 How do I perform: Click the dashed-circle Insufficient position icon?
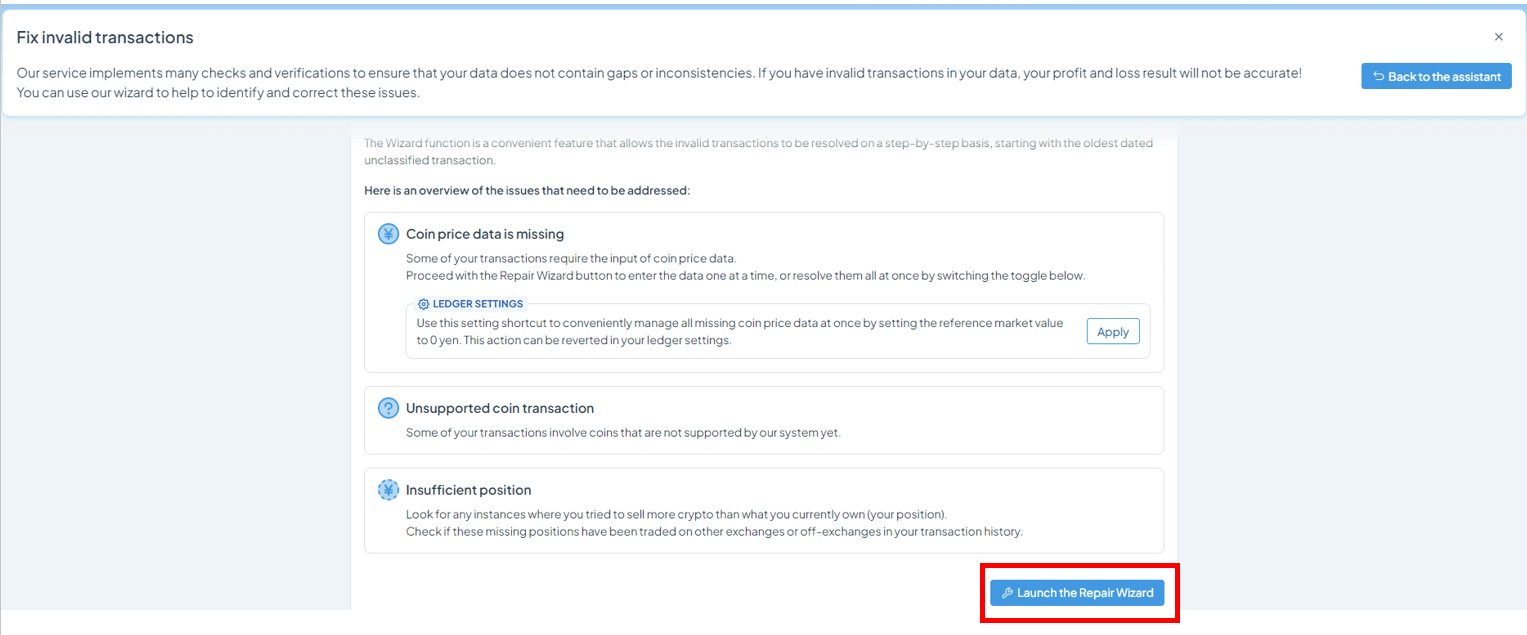point(388,490)
